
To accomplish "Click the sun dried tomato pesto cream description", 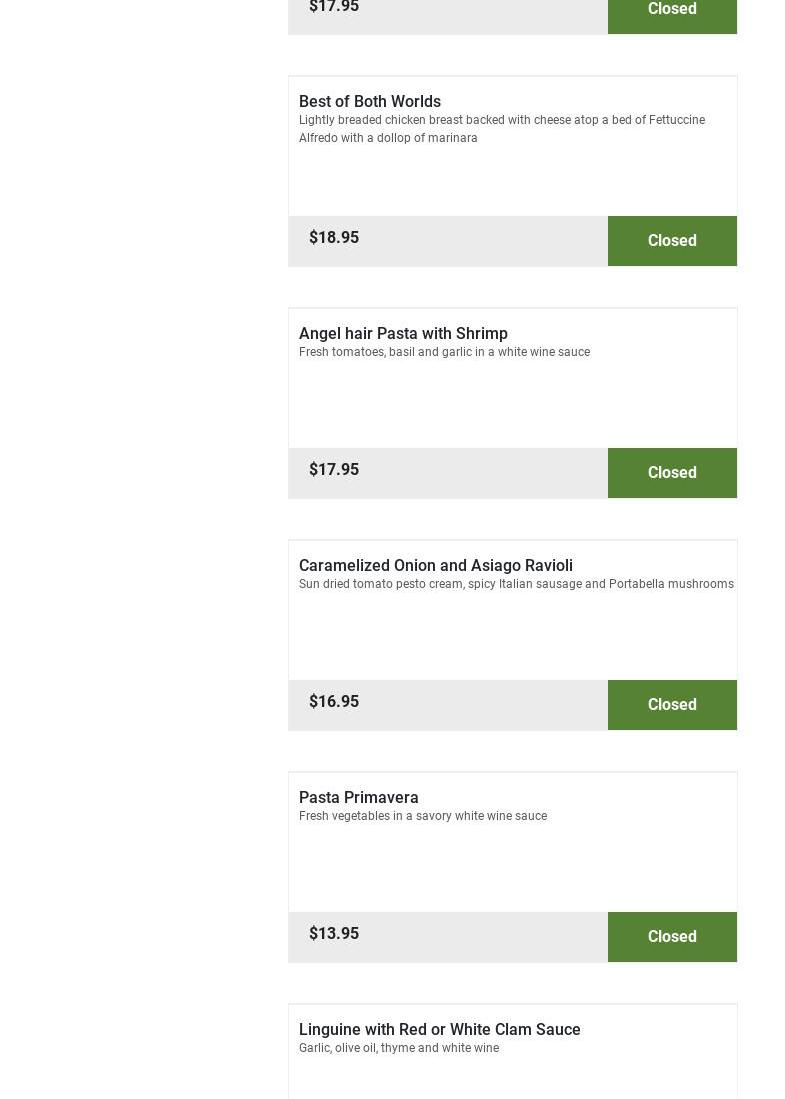I will [516, 584].
